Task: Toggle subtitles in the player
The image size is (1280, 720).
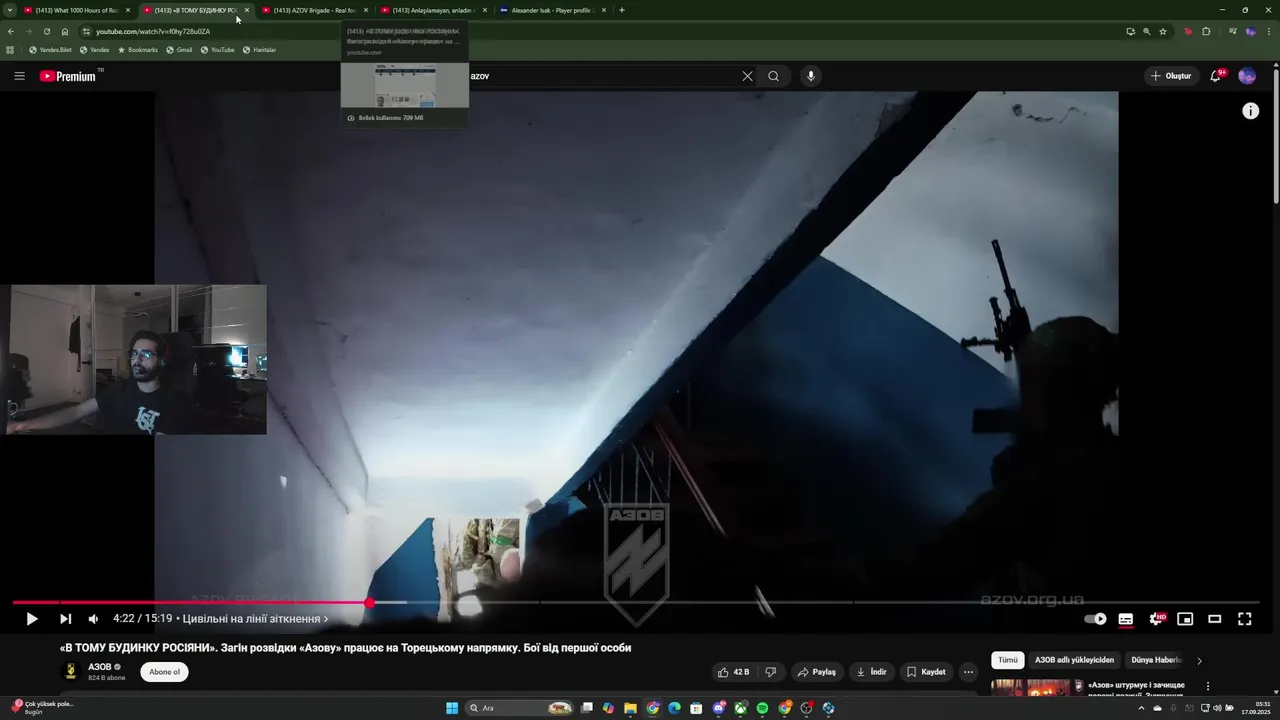Action: (x=1126, y=619)
